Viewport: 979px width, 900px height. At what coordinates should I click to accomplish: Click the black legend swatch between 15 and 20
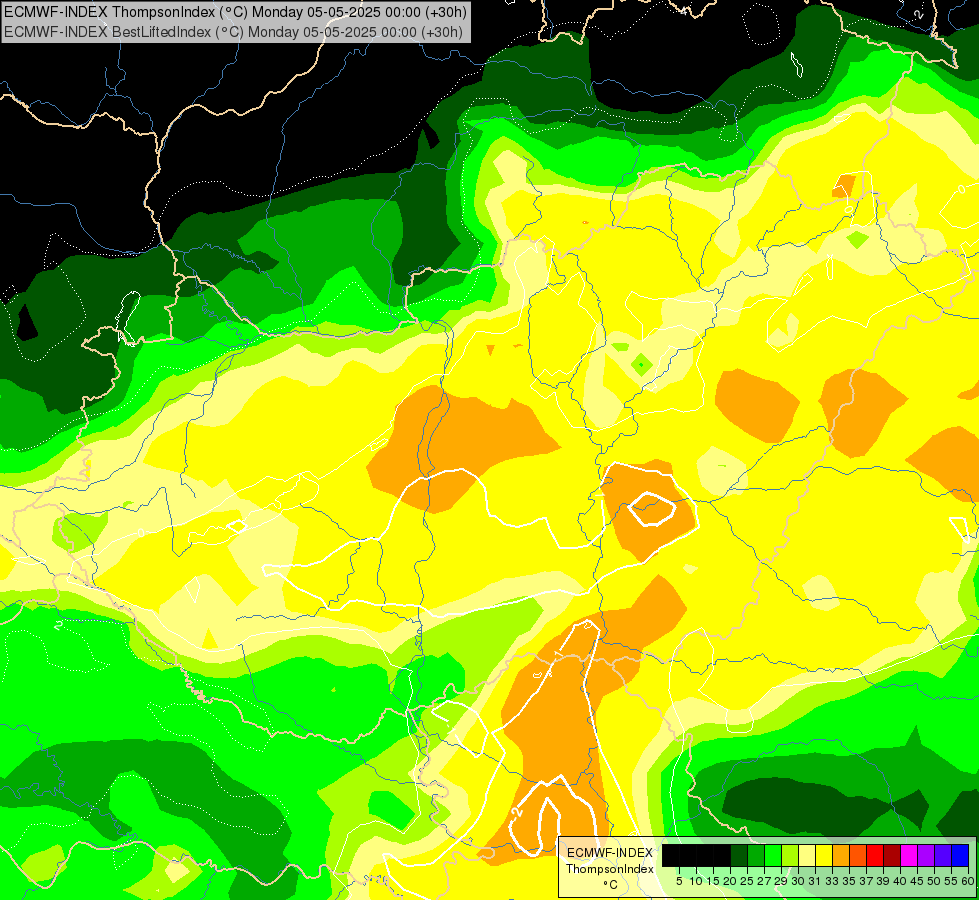pyautogui.click(x=722, y=855)
